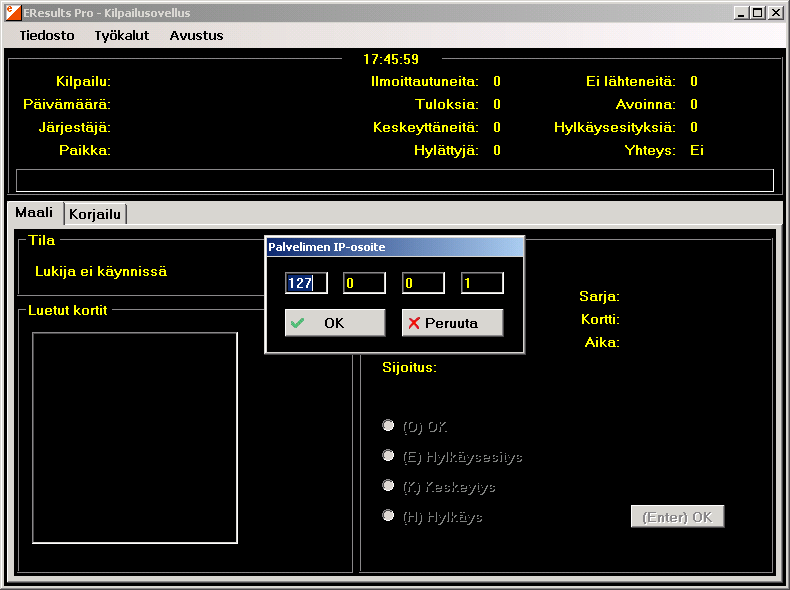The width and height of the screenshot is (790, 590).
Task: Click the (Enter) OK button
Action: tap(678, 516)
